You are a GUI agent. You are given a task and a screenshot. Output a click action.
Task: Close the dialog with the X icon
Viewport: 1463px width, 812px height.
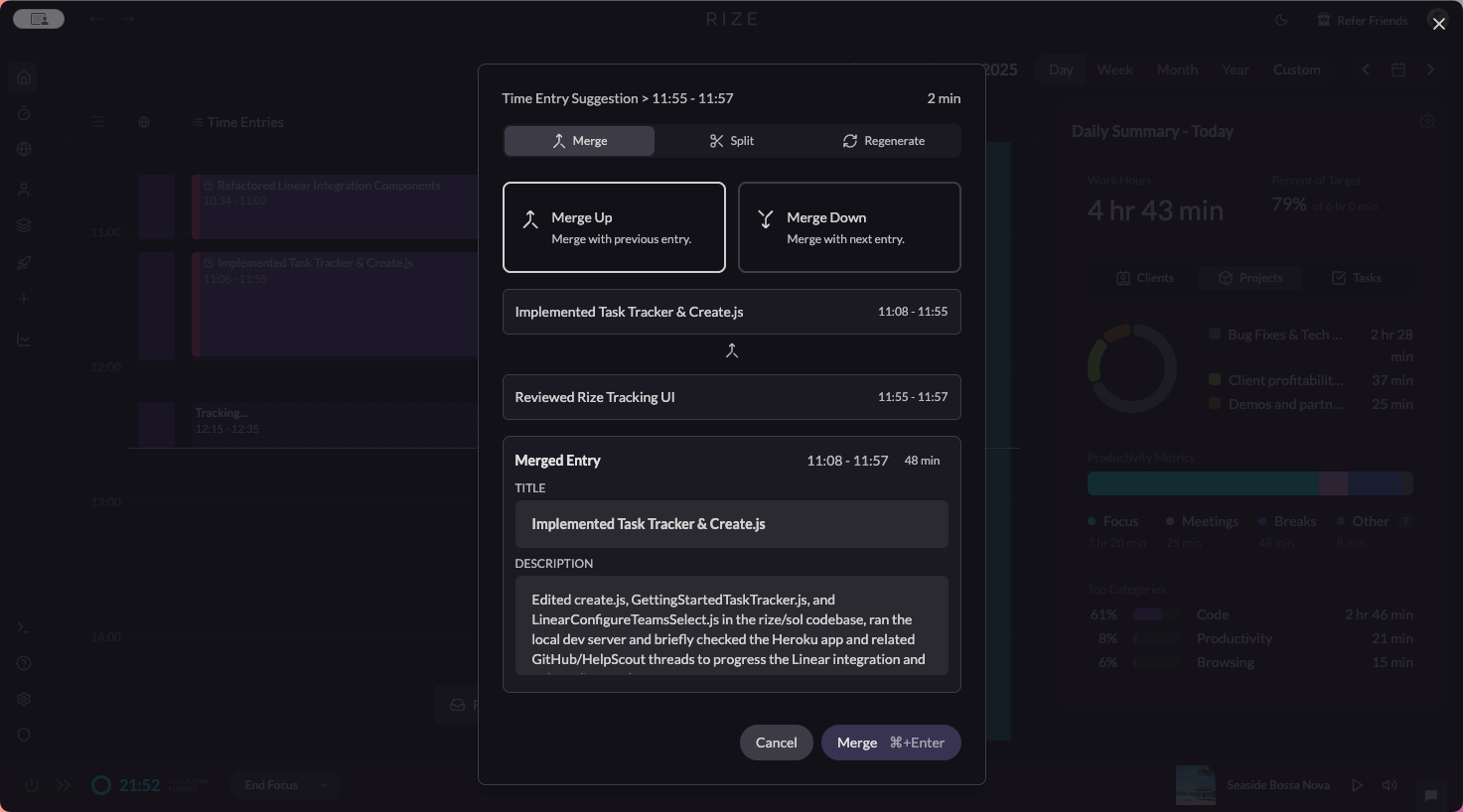tap(1438, 24)
